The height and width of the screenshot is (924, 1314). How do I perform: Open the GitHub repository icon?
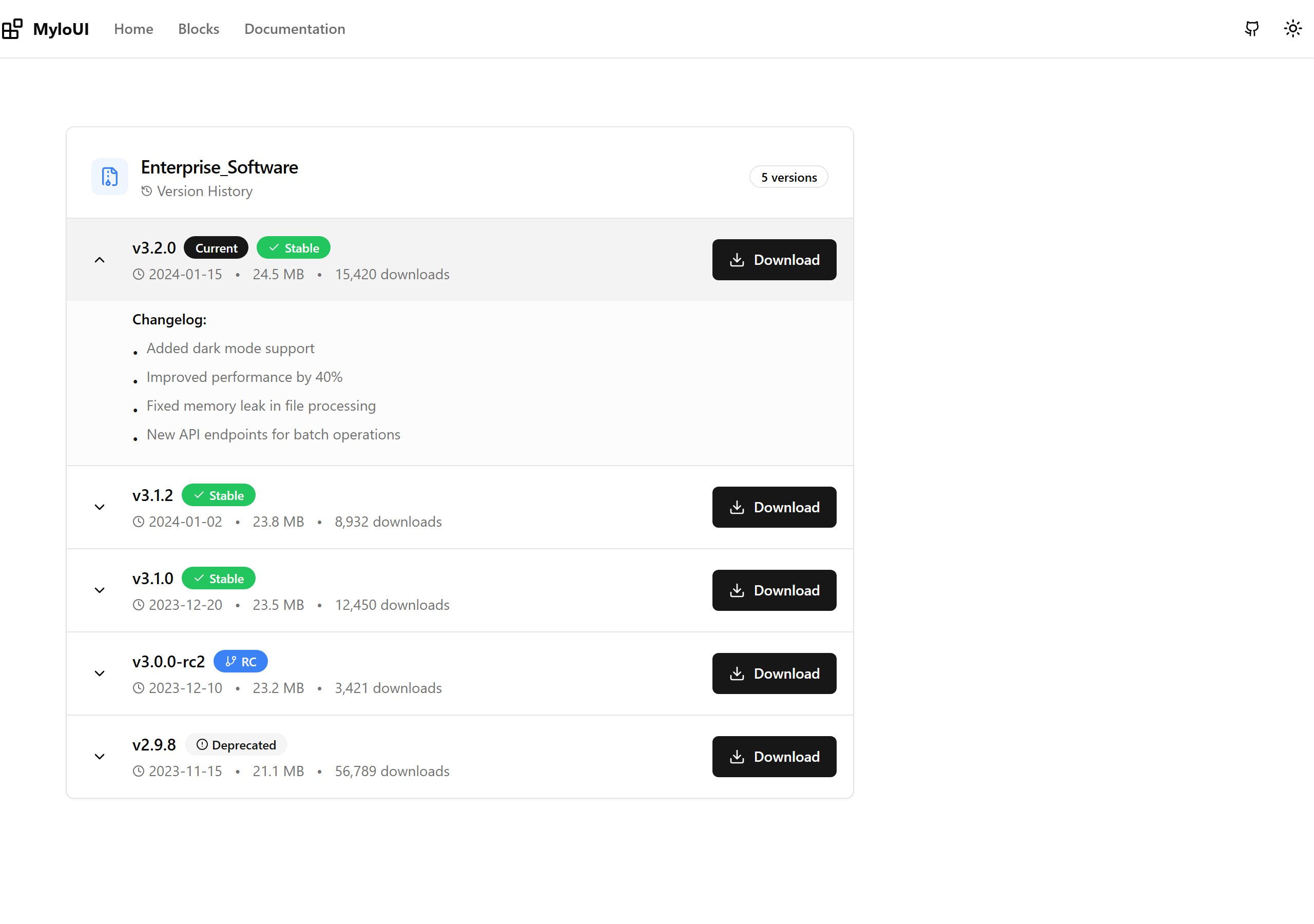click(x=1251, y=29)
